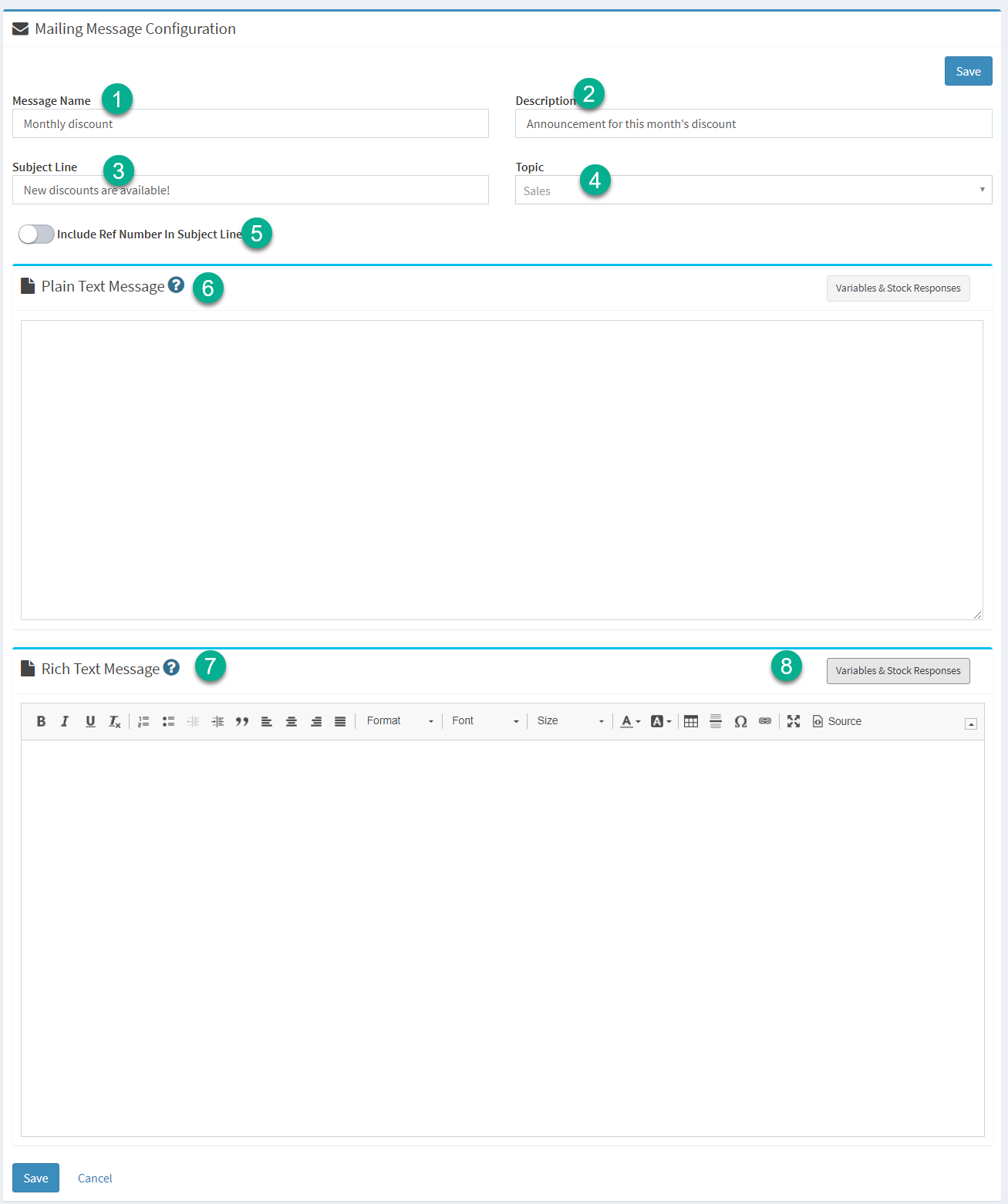The width and height of the screenshot is (1008, 1204).
Task: Insert a table into the message
Action: click(x=691, y=721)
